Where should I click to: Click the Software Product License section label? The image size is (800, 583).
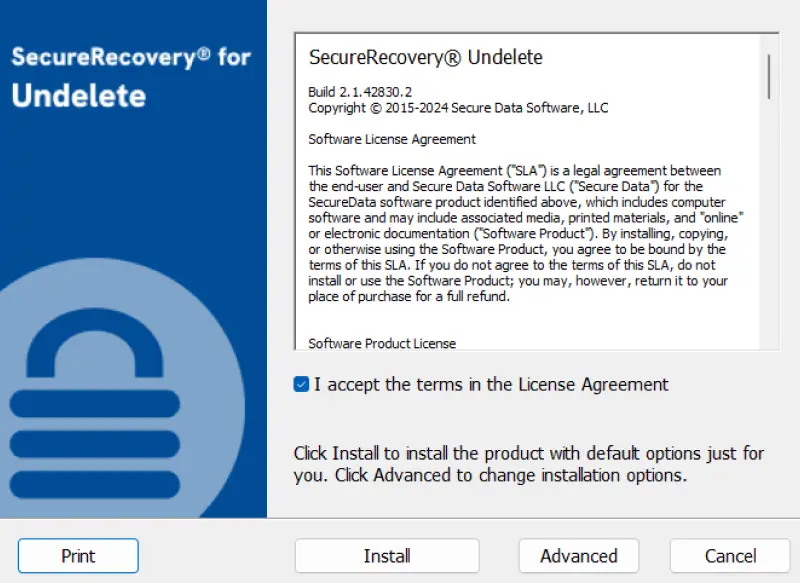click(378, 343)
